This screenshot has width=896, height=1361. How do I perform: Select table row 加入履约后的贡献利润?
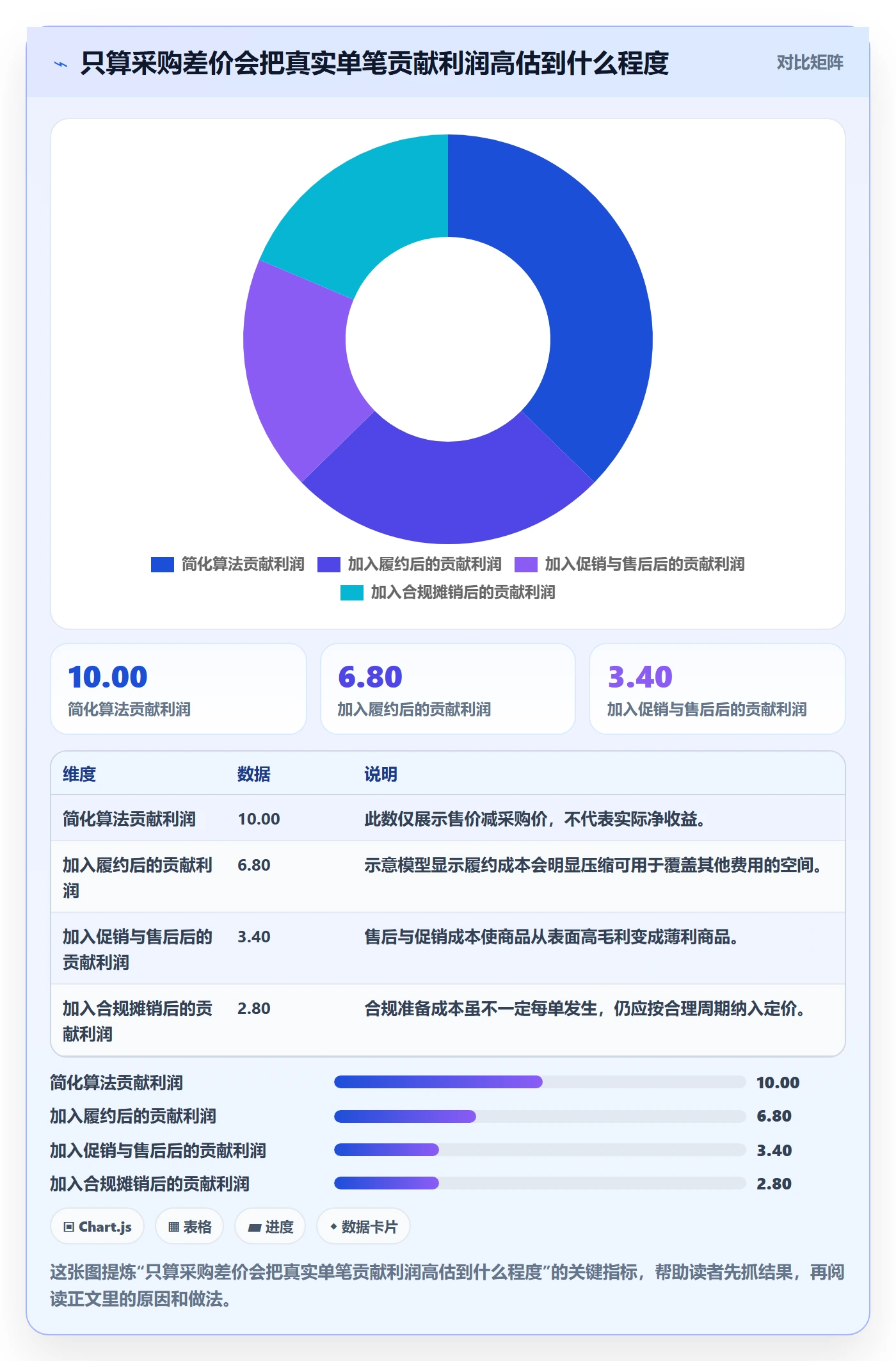point(448,877)
